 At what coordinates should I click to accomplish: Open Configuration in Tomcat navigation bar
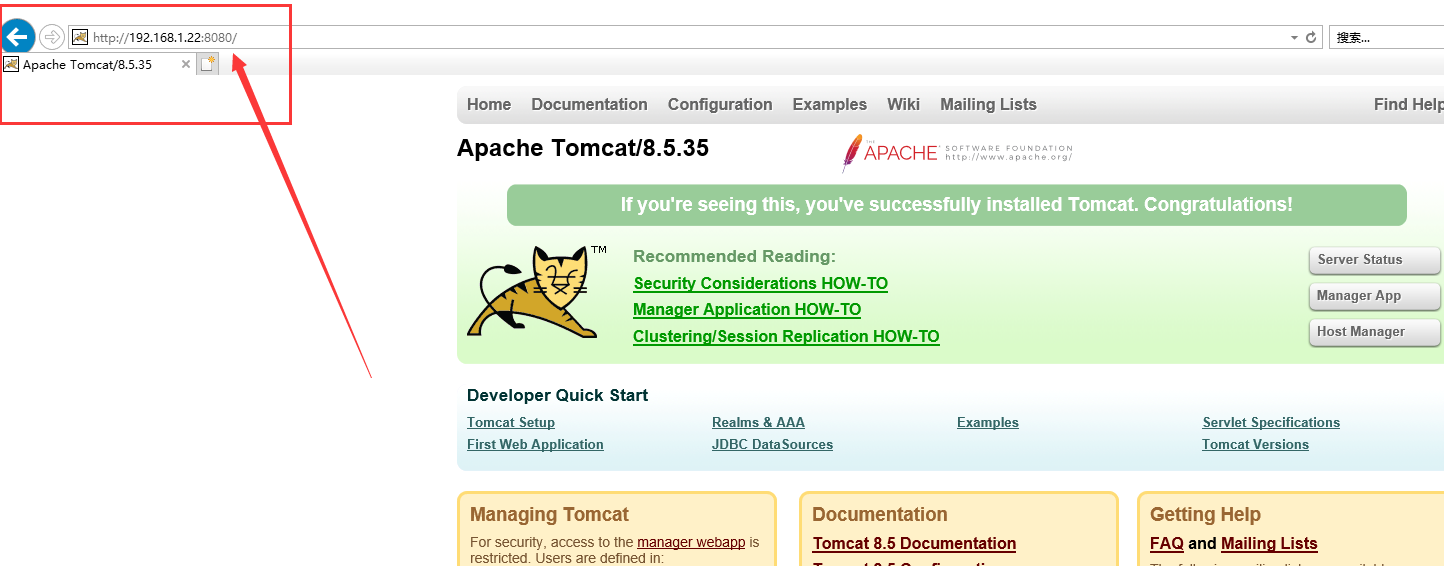tap(720, 104)
